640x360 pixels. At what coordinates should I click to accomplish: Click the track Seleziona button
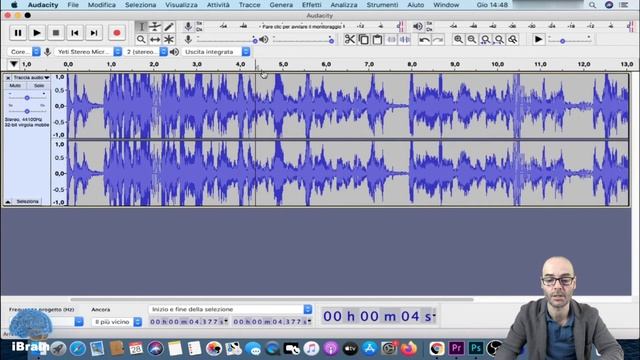[28, 202]
